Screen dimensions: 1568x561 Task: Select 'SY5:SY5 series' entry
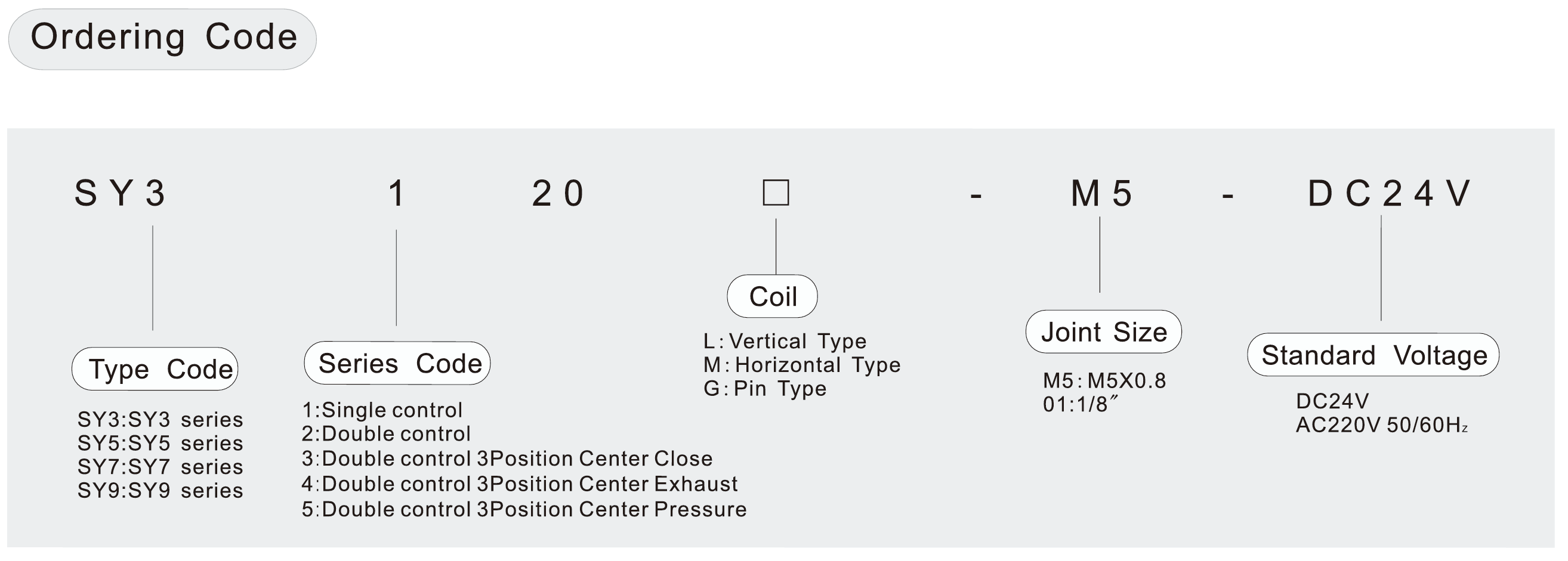coord(160,443)
